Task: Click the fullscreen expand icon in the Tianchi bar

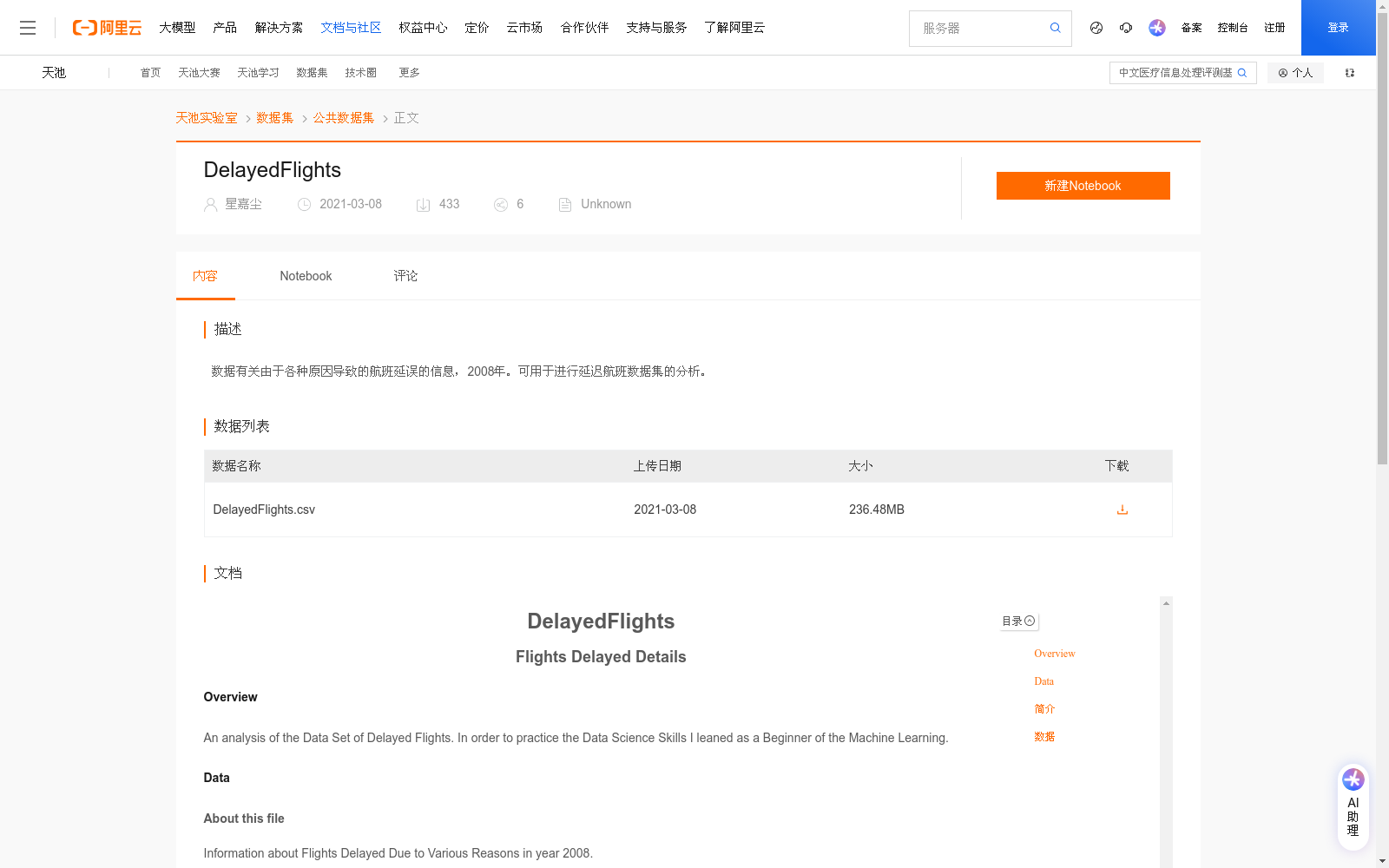Action: [x=1349, y=73]
